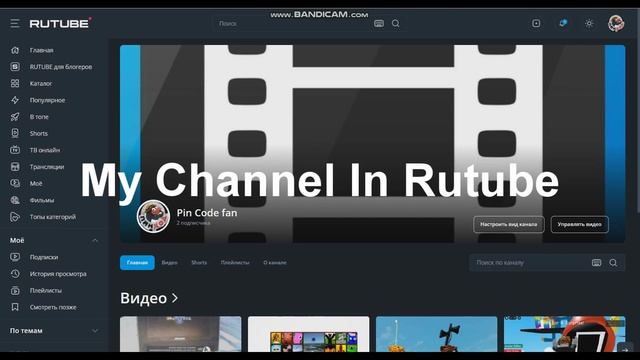Click the Фильмы reel icon
The height and width of the screenshot is (360, 640).
pyautogui.click(x=15, y=200)
